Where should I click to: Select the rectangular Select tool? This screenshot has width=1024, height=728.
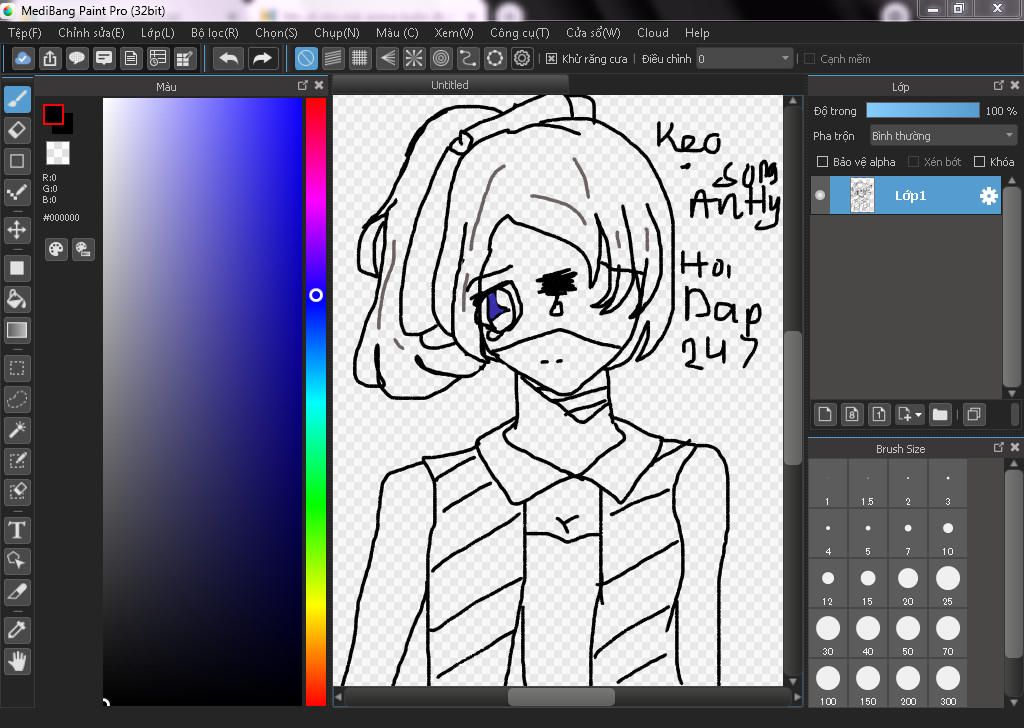click(x=18, y=369)
